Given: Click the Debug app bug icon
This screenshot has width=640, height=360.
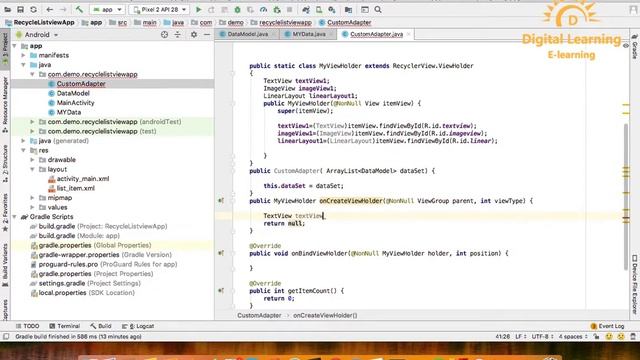Looking at the screenshot, I should point(237,9).
